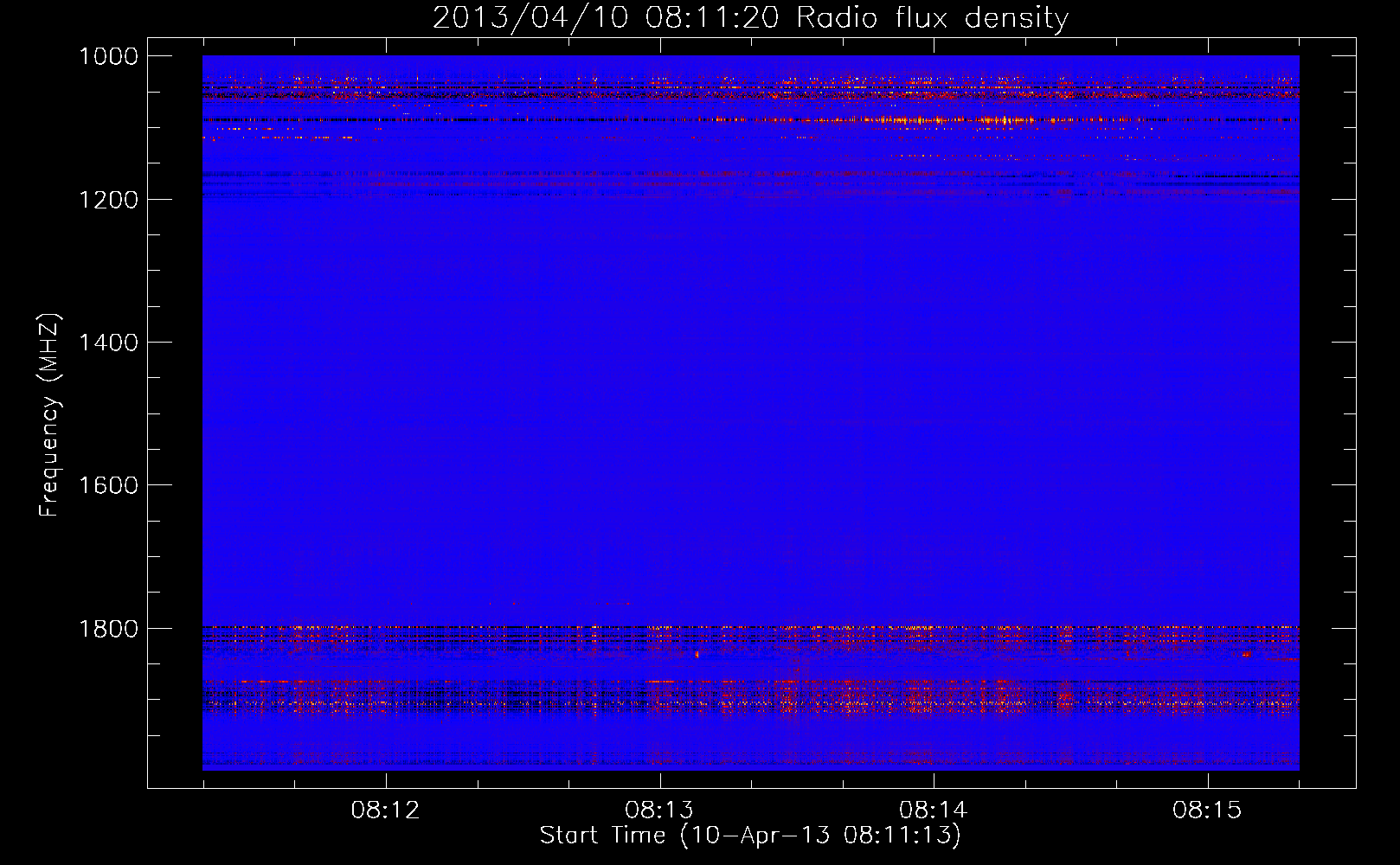Click the 08:15 time tick label
Viewport: 1400px width, 865px height.
pyautogui.click(x=1207, y=811)
